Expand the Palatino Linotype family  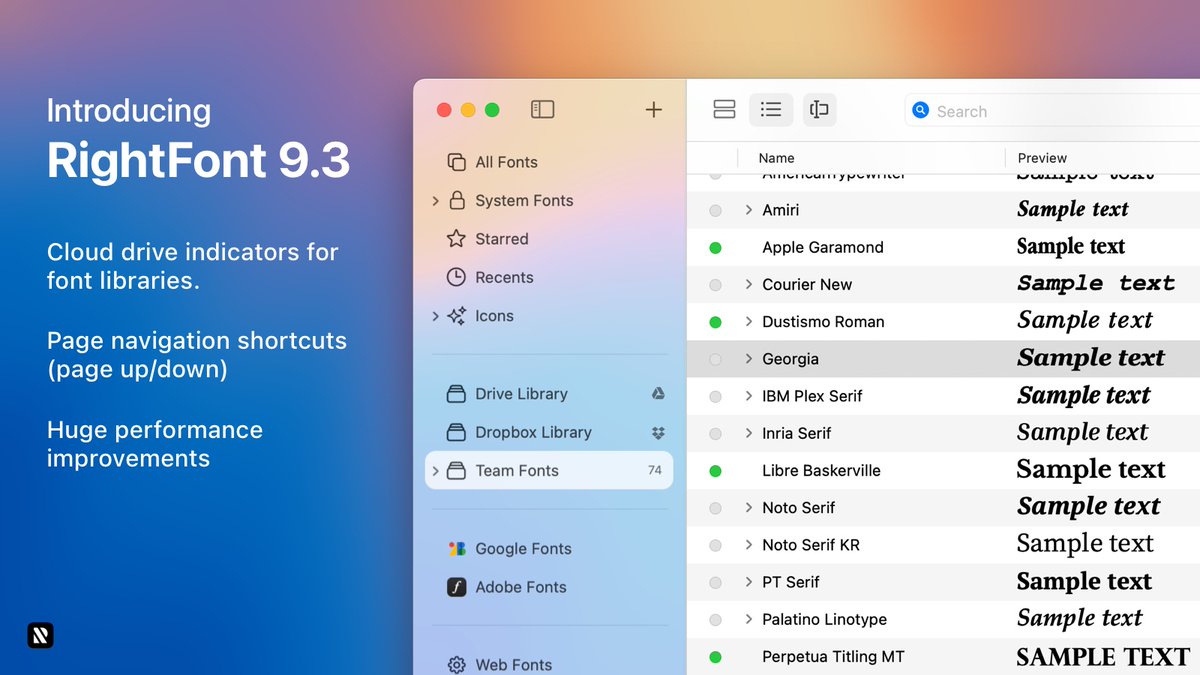[x=748, y=619]
